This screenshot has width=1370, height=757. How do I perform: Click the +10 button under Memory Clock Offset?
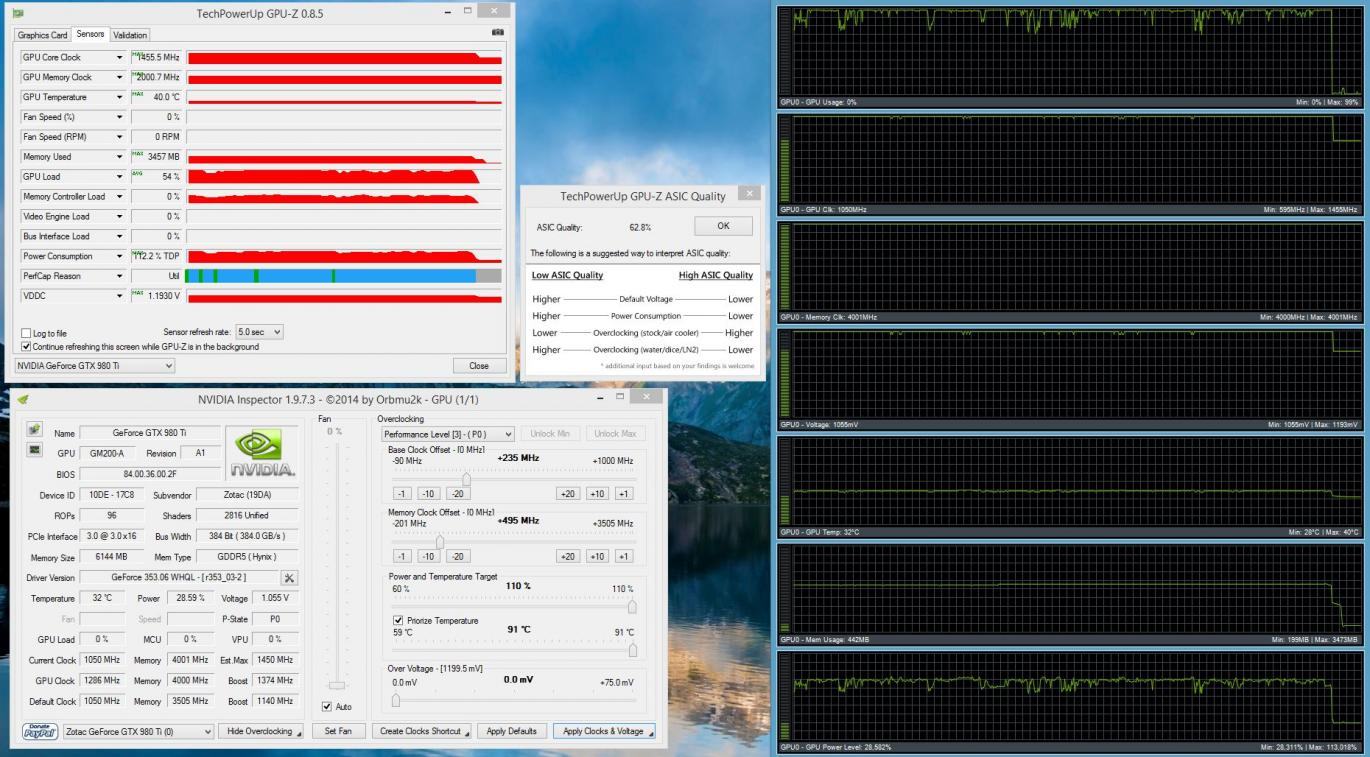(597, 557)
